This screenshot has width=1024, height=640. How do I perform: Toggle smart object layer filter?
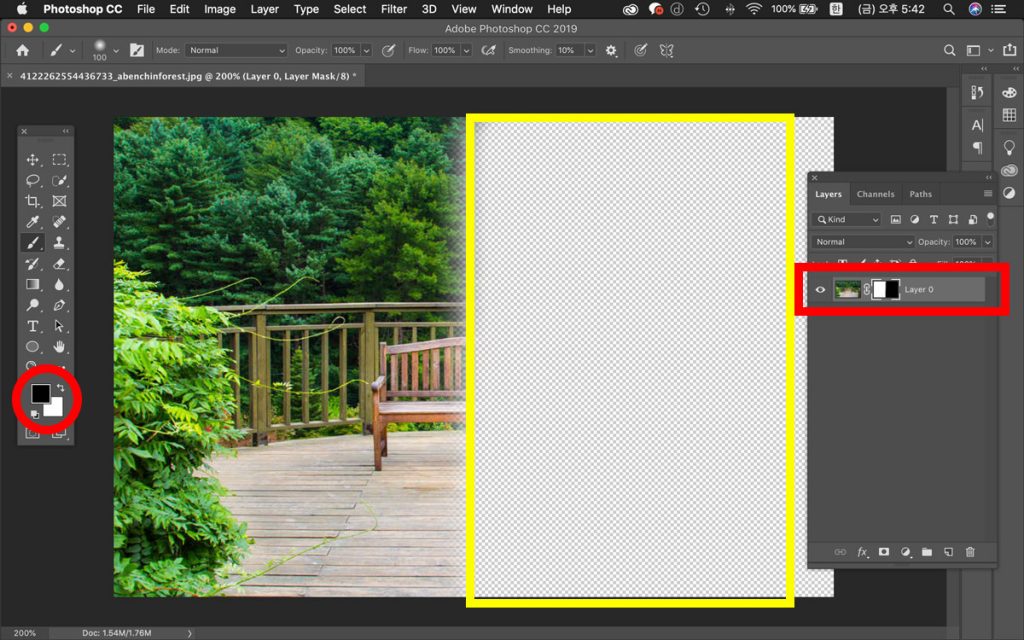(972, 219)
